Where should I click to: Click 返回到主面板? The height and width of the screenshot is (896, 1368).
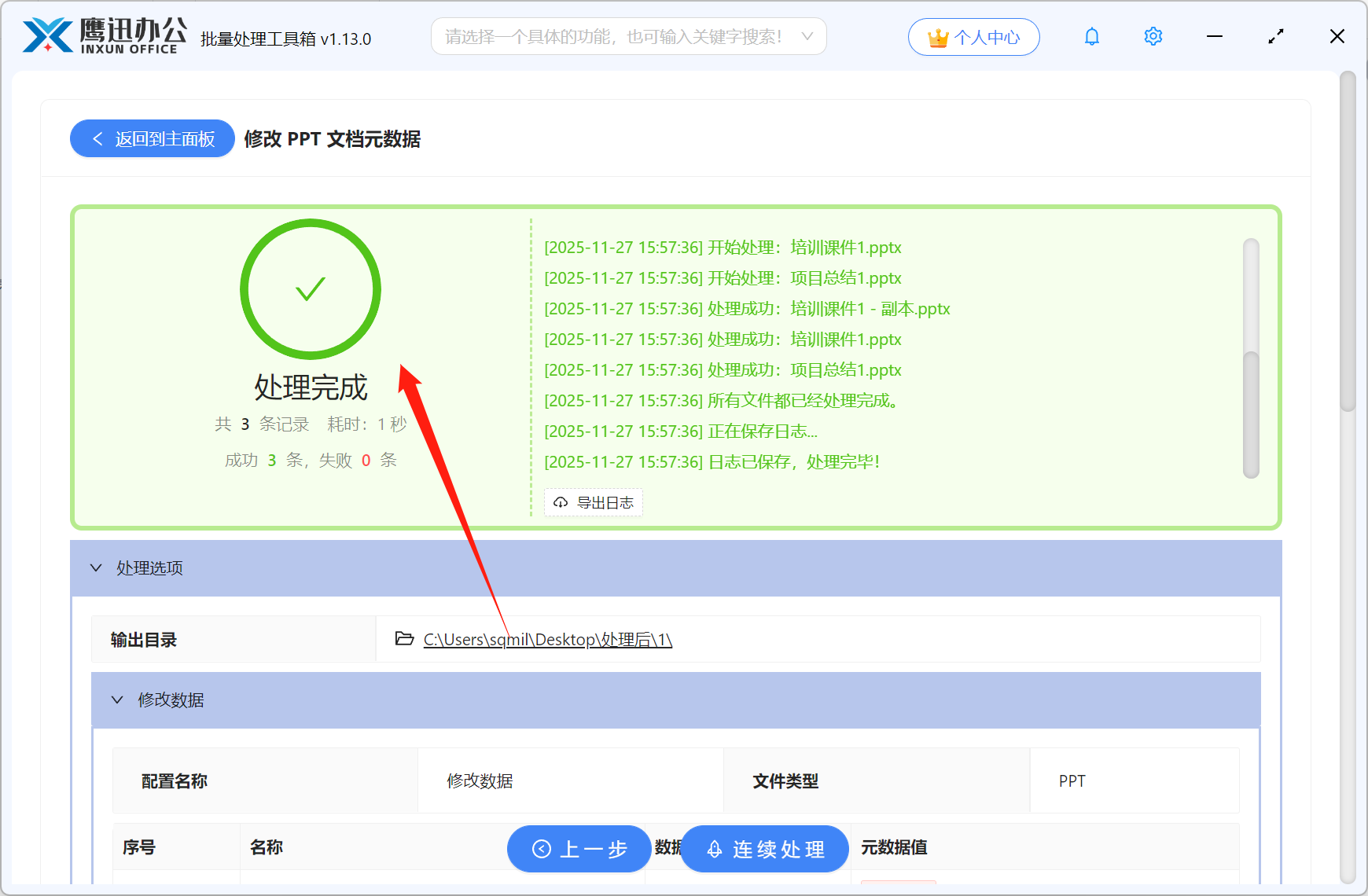pos(152,138)
